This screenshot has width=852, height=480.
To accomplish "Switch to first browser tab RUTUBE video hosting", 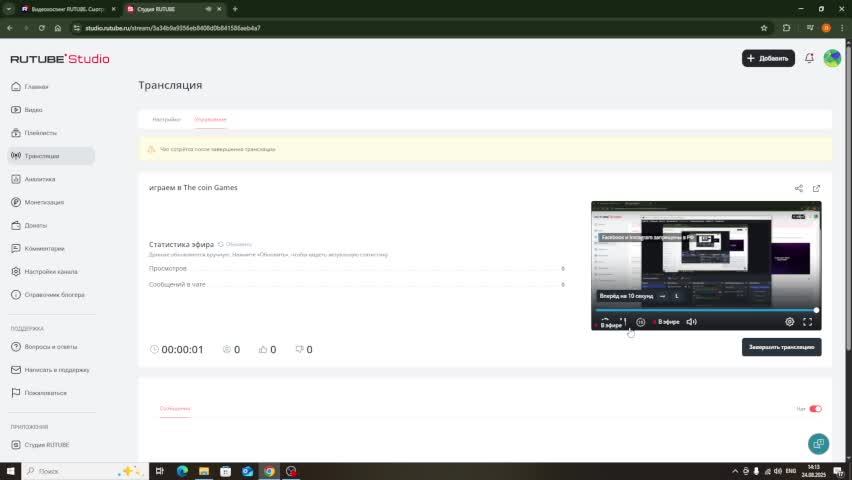I will point(67,9).
